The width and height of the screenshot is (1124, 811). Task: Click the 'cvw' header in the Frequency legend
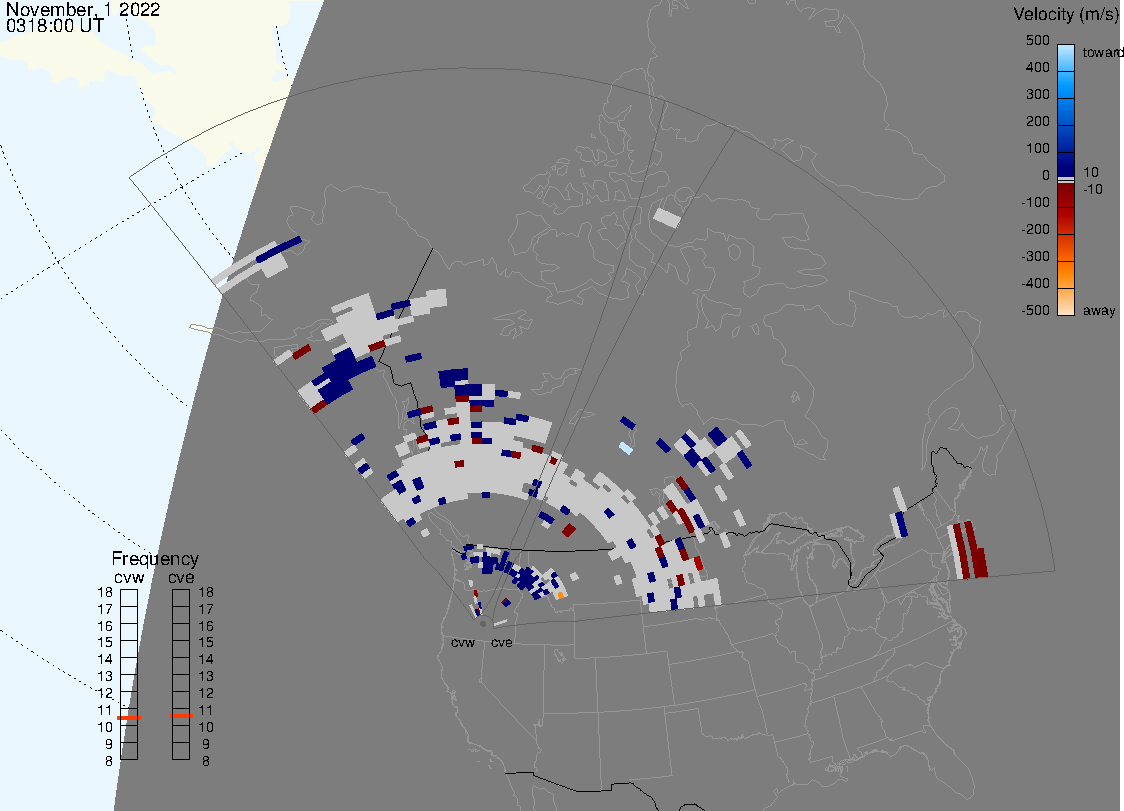[x=129, y=578]
